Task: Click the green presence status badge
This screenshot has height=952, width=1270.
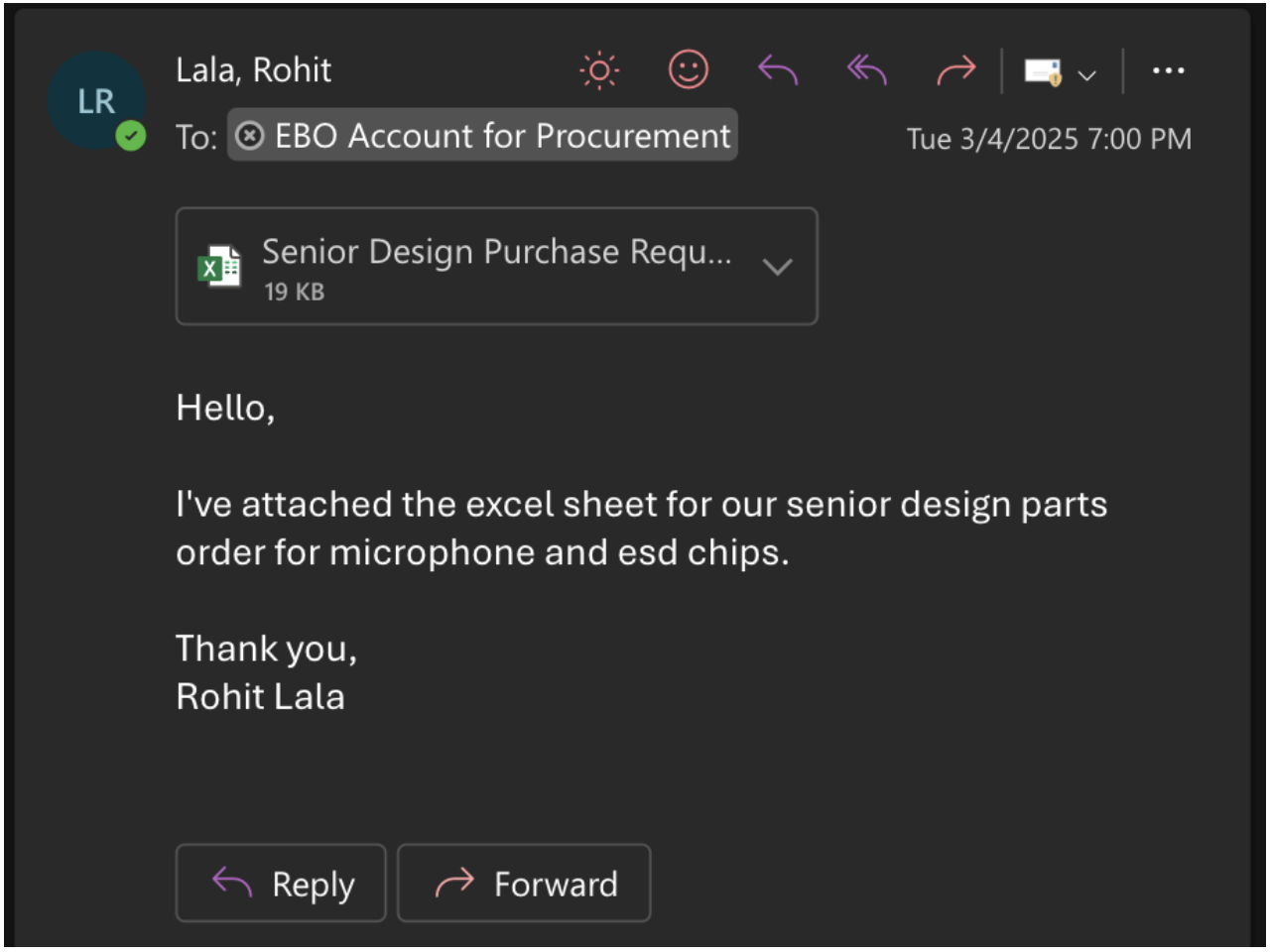Action: [x=131, y=136]
